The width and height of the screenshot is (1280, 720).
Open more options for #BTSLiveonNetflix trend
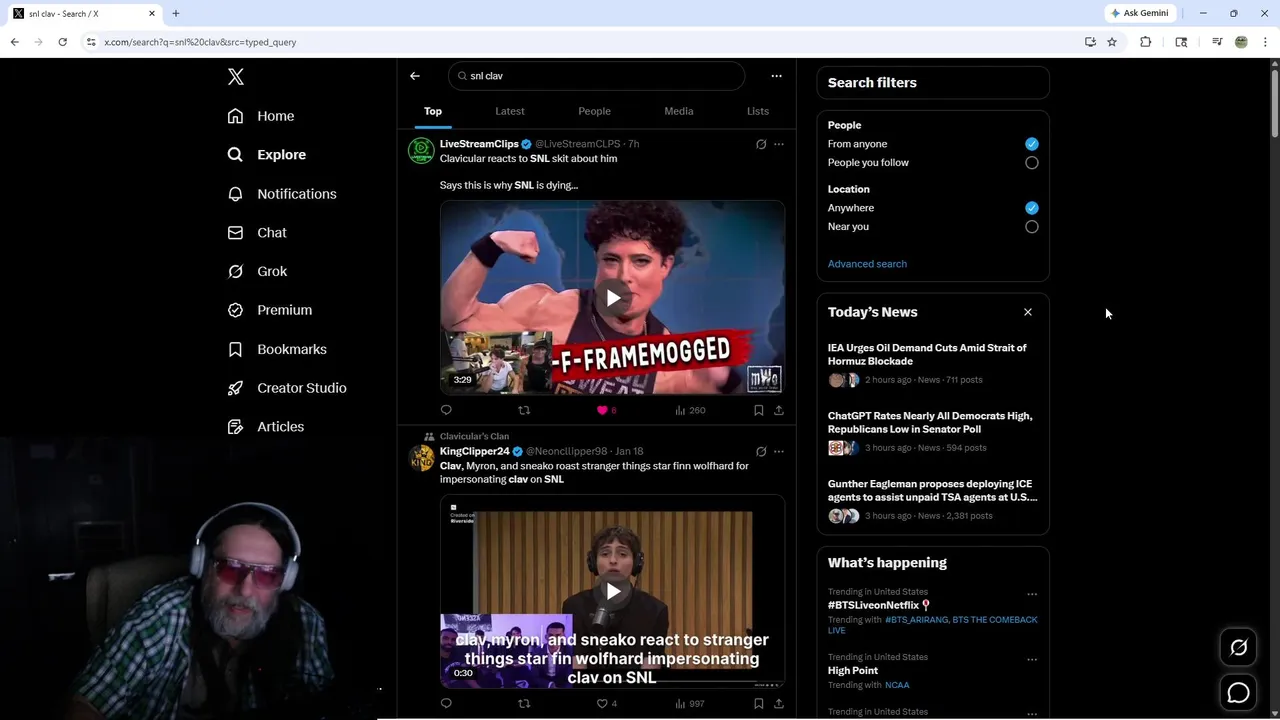[1032, 594]
